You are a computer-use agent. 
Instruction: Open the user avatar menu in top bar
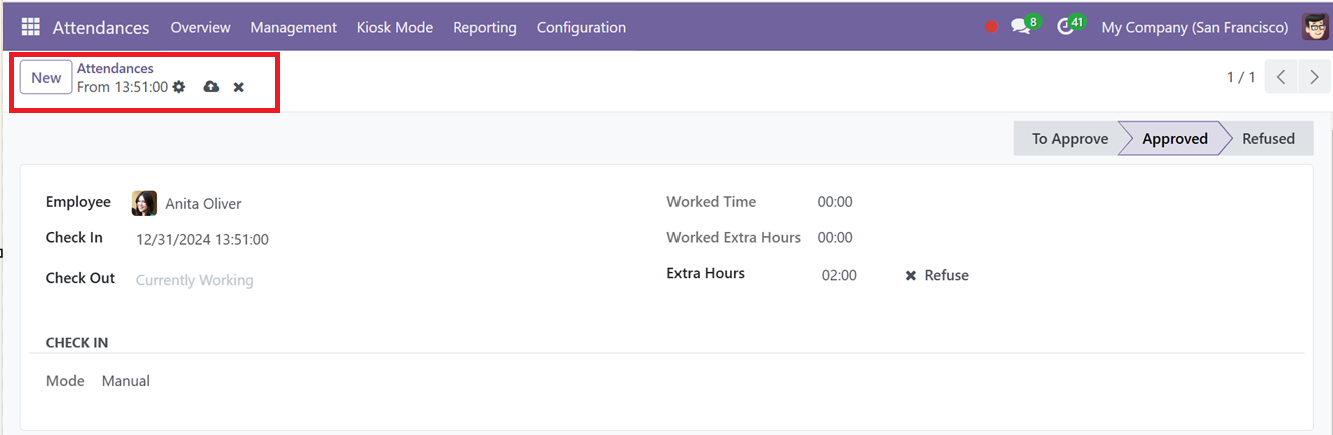(x=1316, y=27)
